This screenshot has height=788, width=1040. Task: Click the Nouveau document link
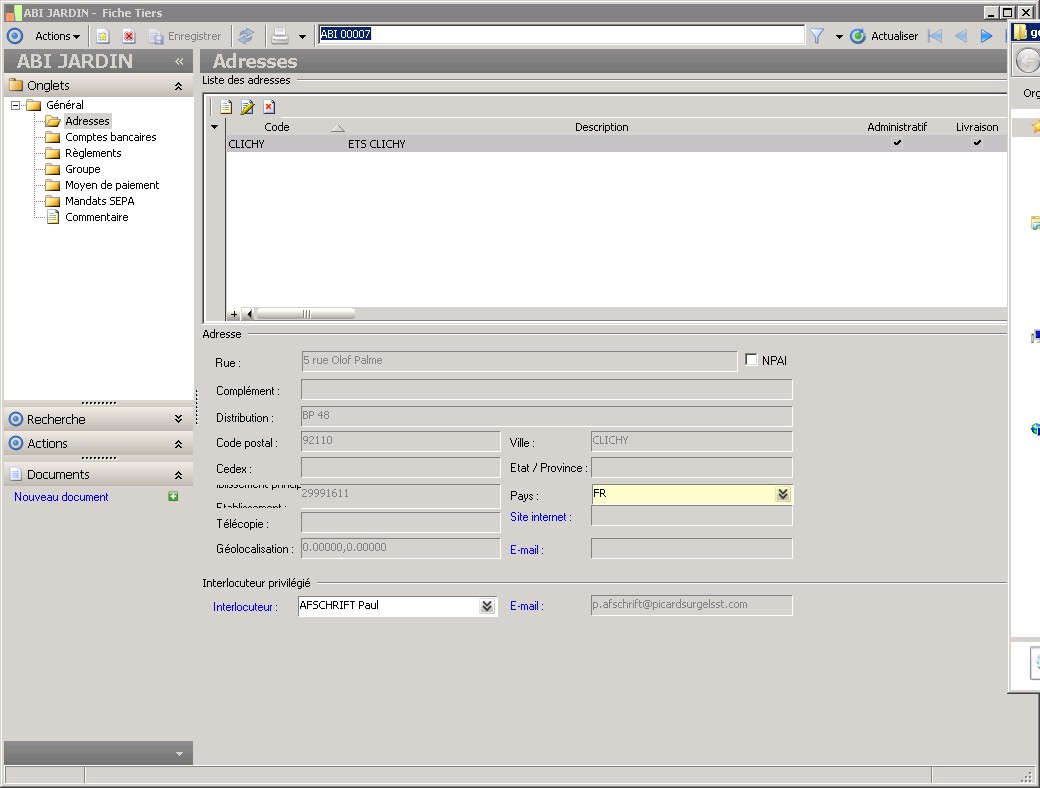coord(61,497)
